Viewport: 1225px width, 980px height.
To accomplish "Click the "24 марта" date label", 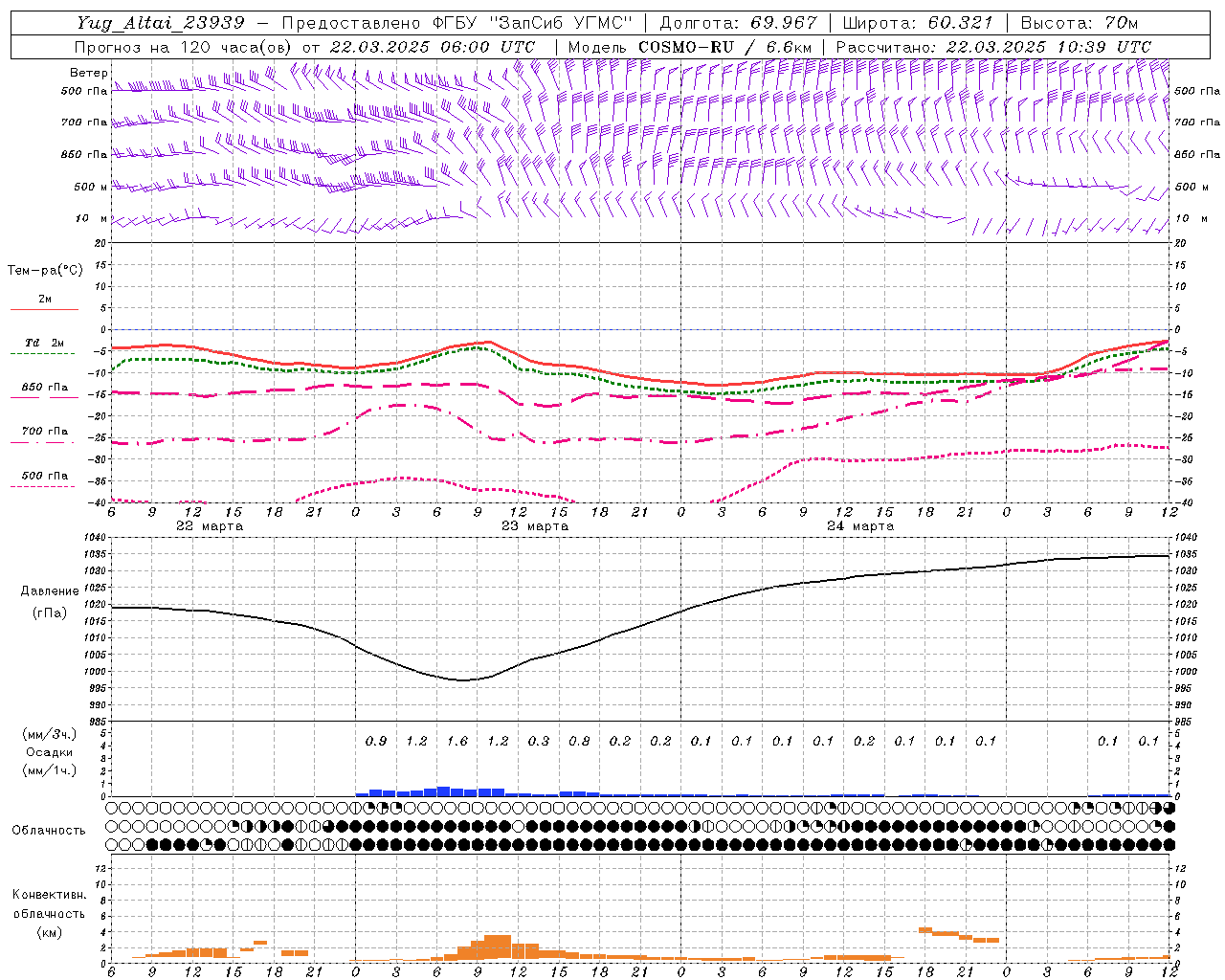I will click(860, 526).
